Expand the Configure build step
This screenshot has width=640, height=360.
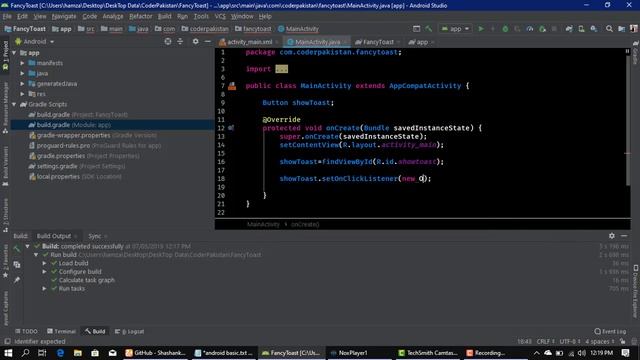(44, 272)
